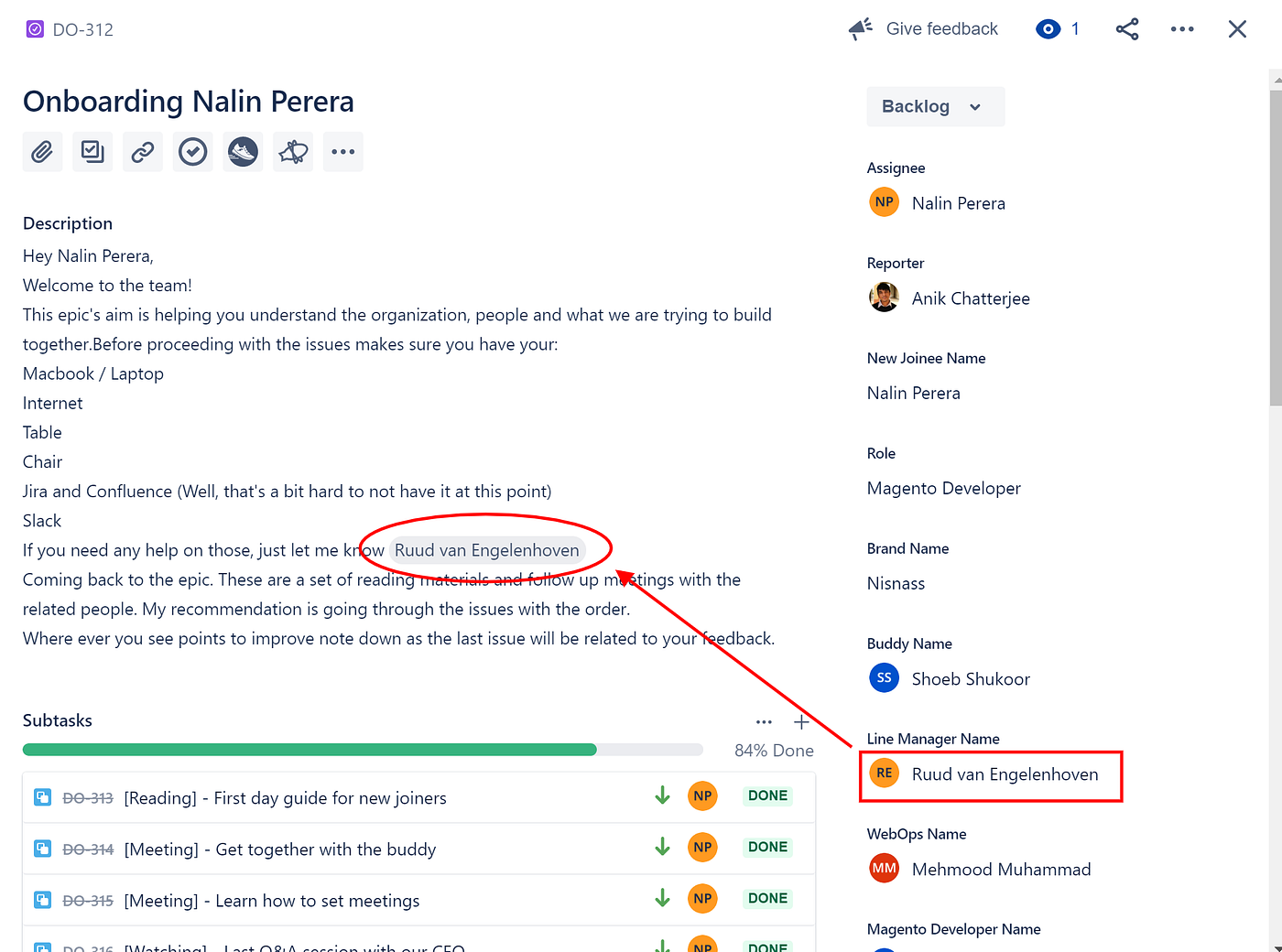This screenshot has width=1282, height=952.
Task: Click the shoe app icon in the toolbar
Action: 242,151
